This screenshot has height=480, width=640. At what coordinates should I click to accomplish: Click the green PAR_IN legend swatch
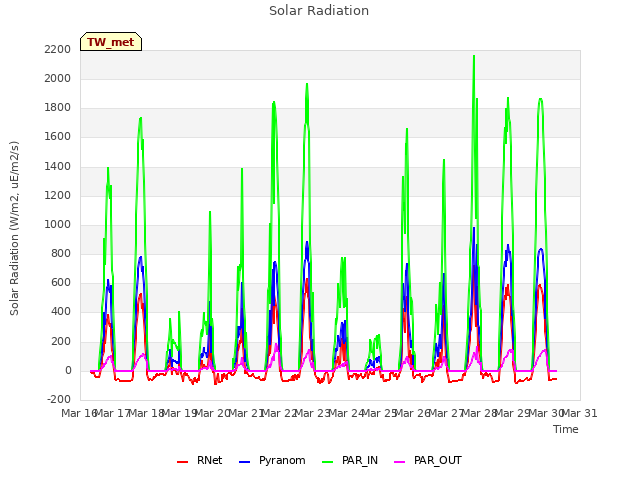327,462
